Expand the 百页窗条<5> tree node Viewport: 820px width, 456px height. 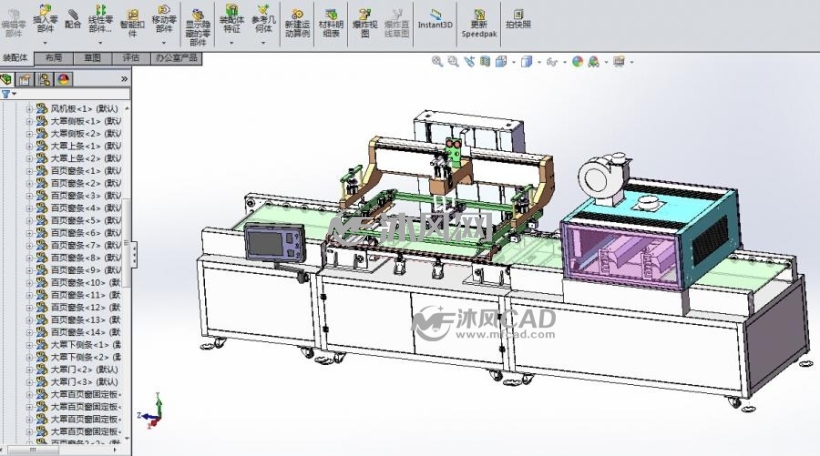point(29,221)
